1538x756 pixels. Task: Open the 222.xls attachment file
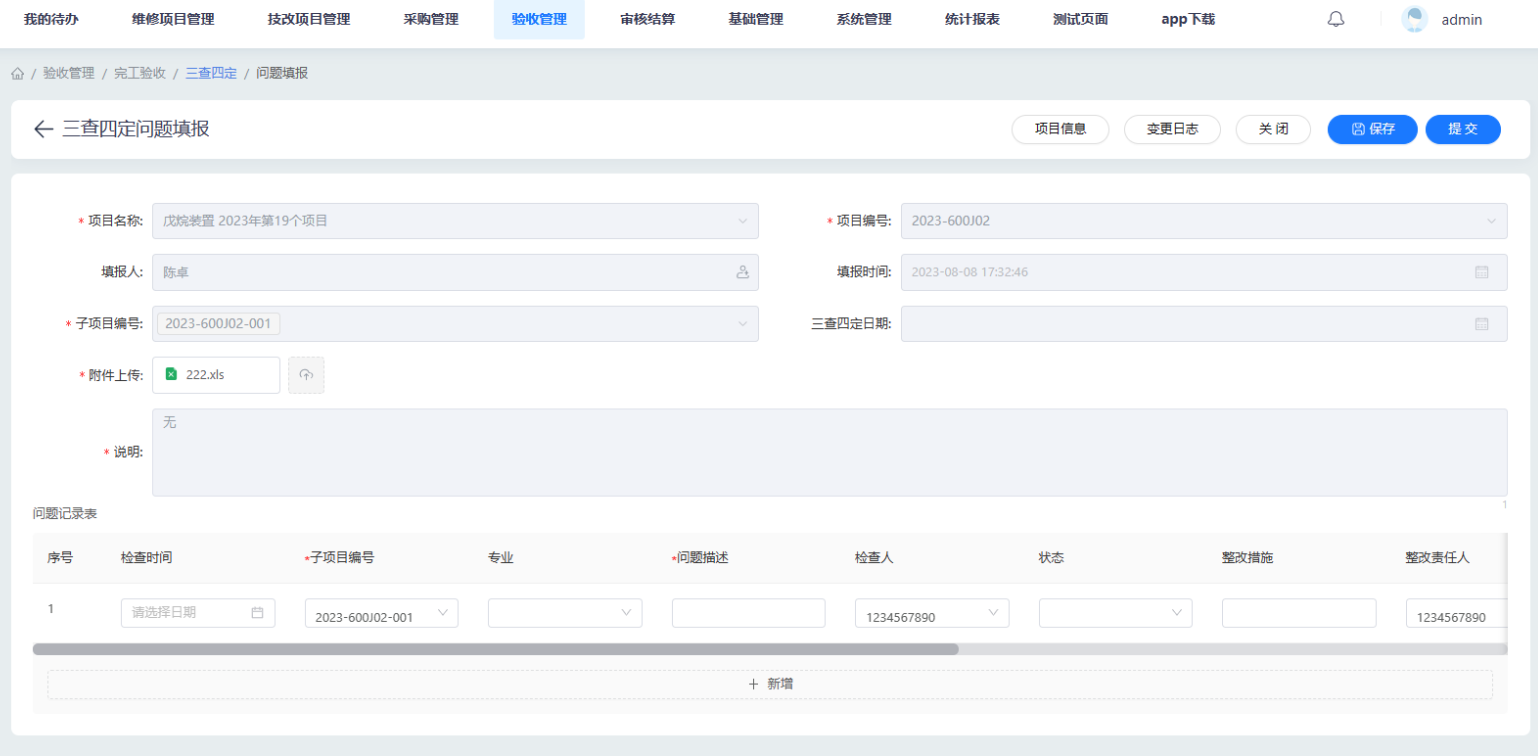pos(205,375)
